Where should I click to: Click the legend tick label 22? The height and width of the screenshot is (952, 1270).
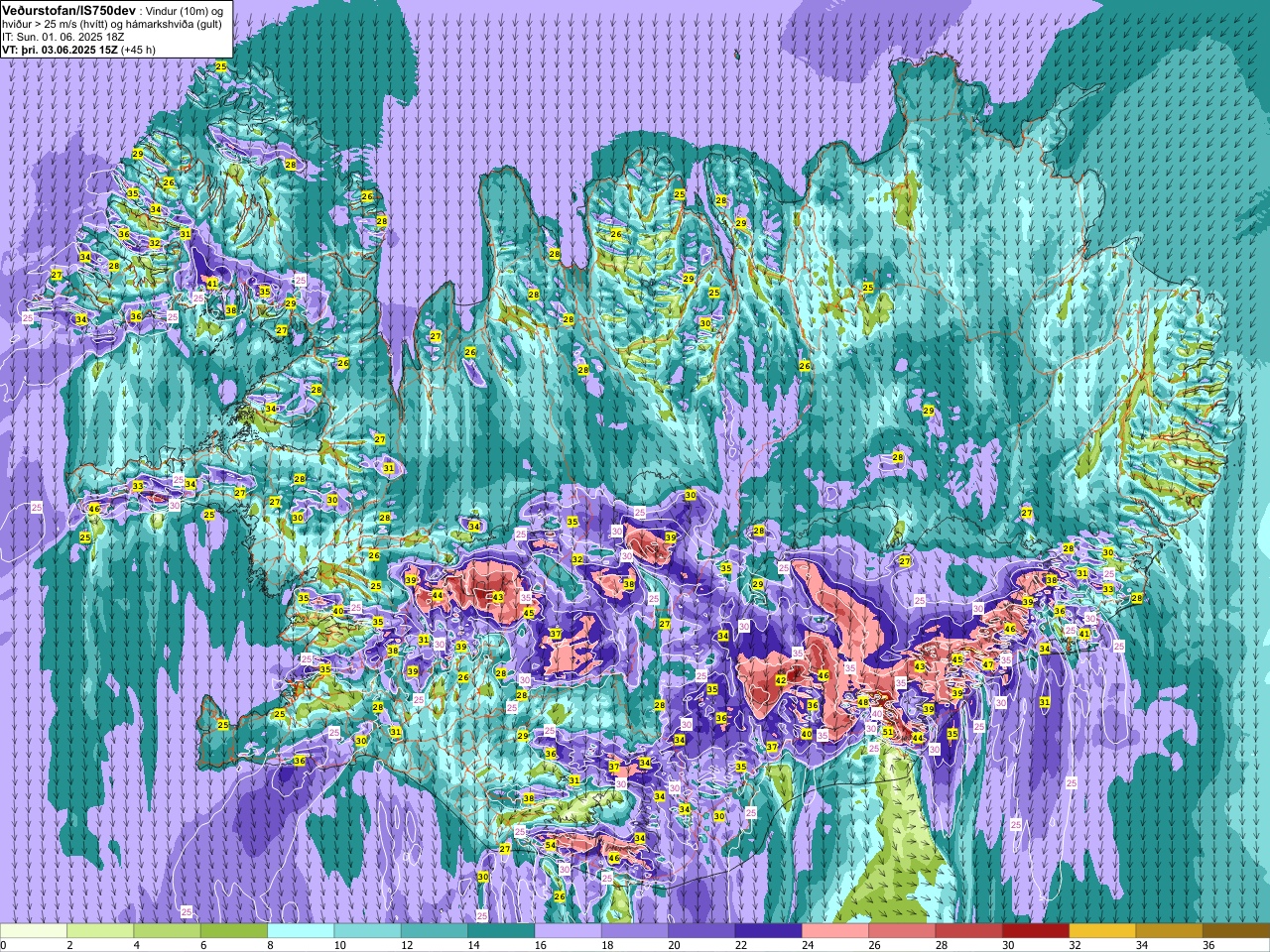pos(740,945)
